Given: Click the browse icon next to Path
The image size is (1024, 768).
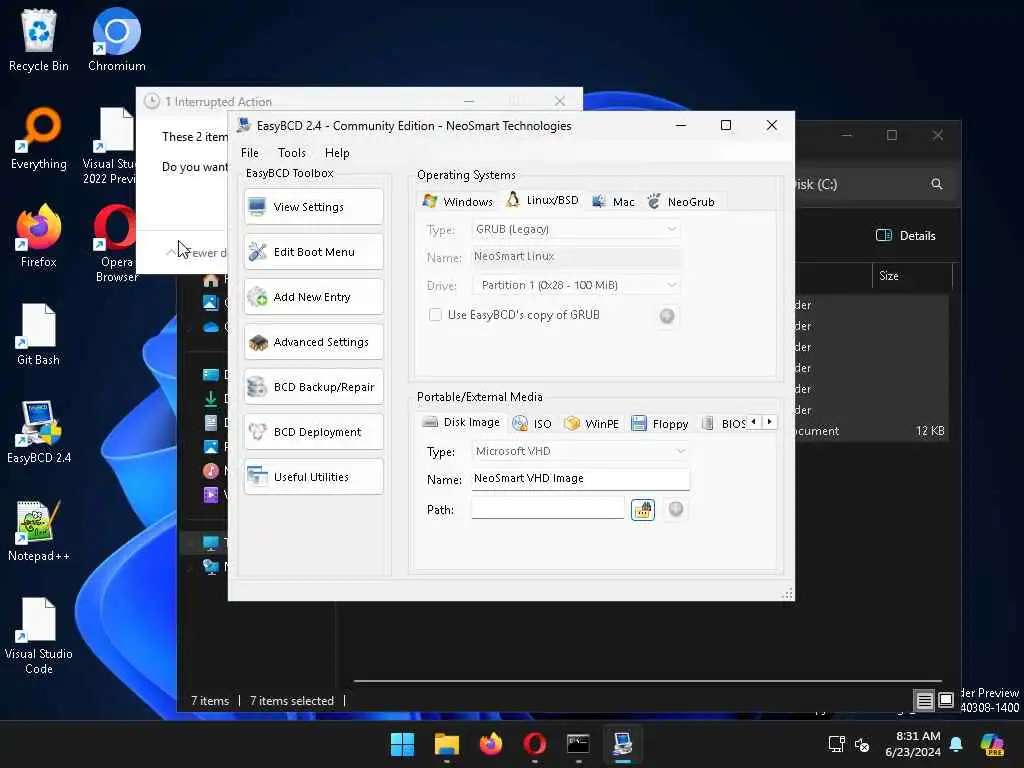Looking at the screenshot, I should 643,509.
